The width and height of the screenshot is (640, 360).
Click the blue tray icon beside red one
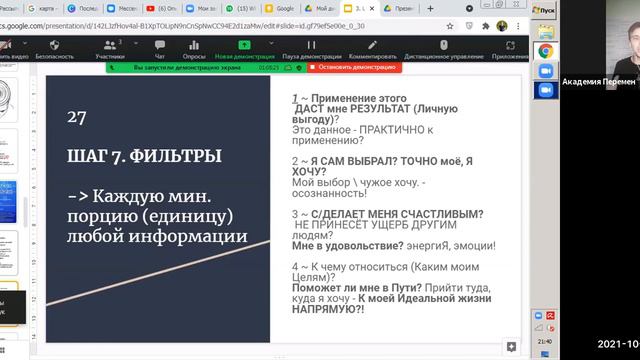coord(538,316)
